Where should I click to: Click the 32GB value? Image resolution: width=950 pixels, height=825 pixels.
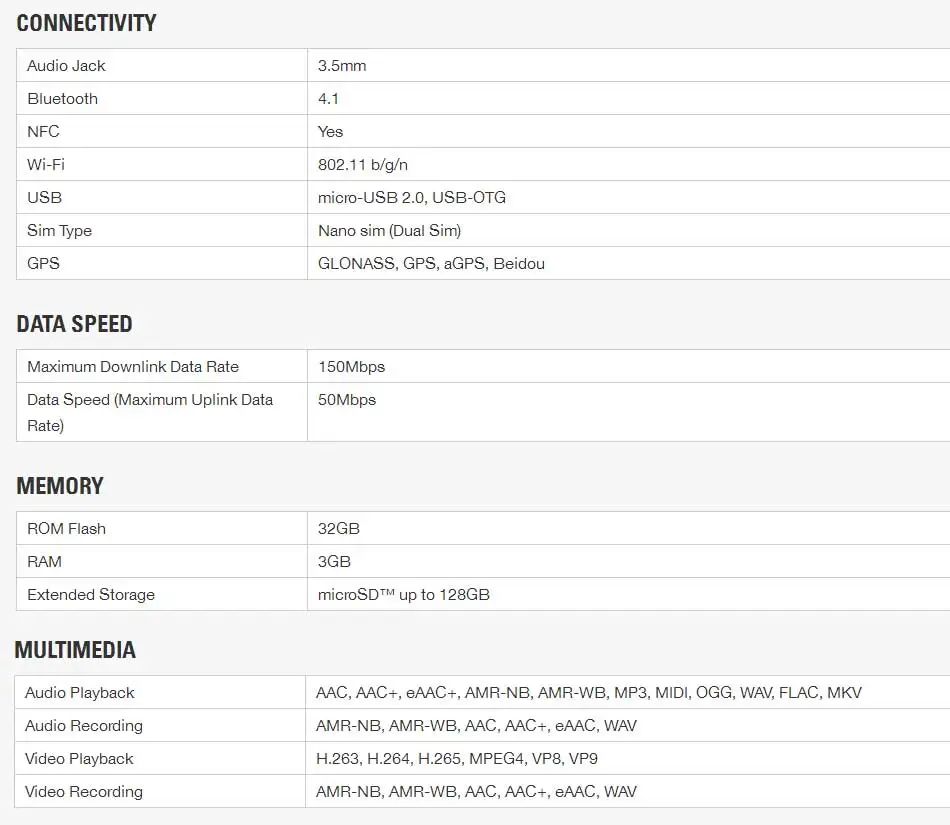click(339, 529)
